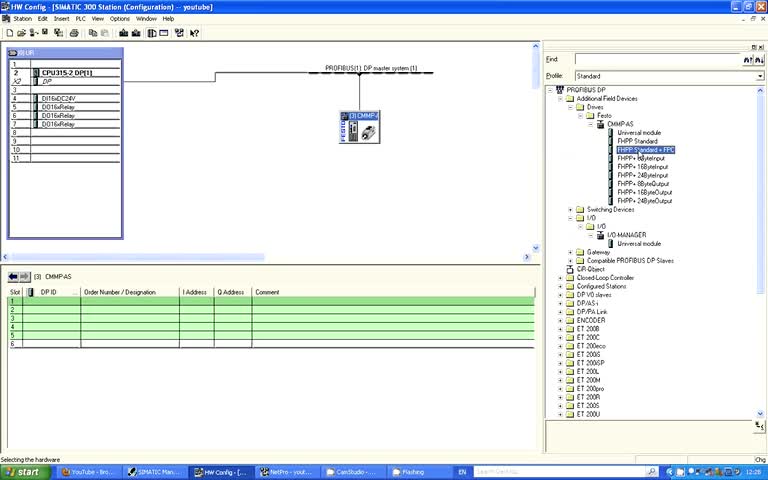Click the Open folder toolbar icon

pos(21,33)
